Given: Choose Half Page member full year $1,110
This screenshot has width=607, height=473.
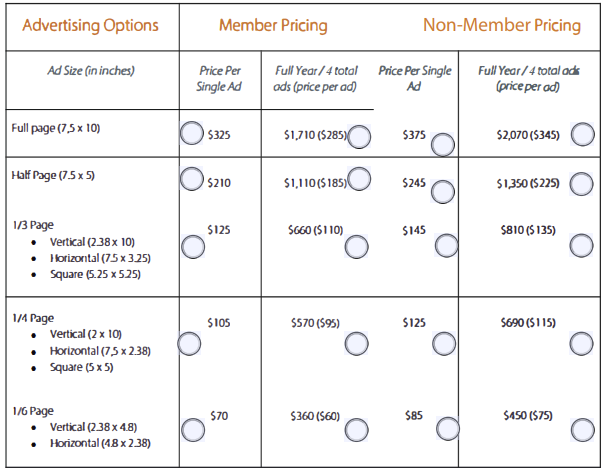Looking at the screenshot, I should (358, 181).
